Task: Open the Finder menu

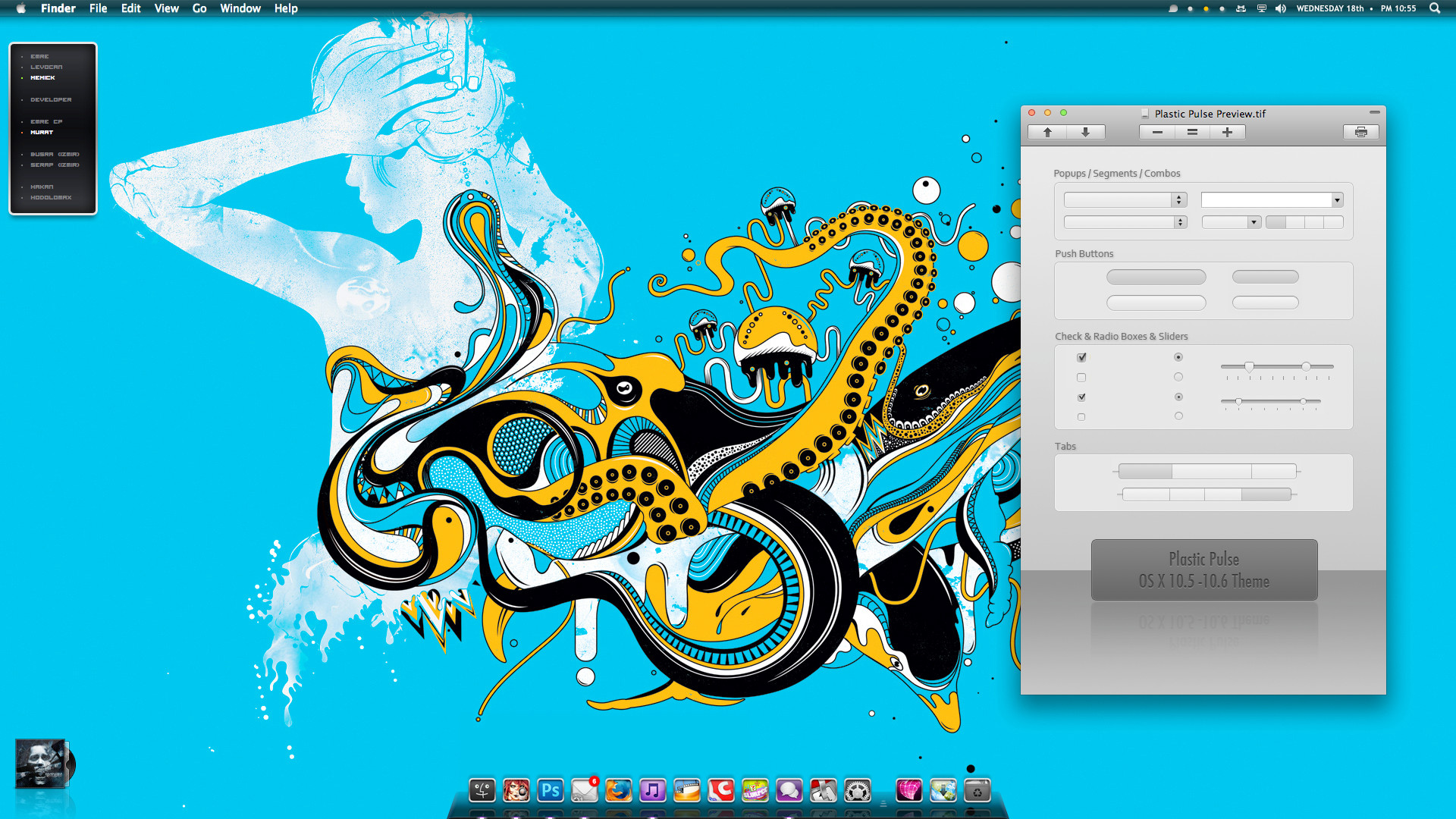Action: (x=58, y=8)
